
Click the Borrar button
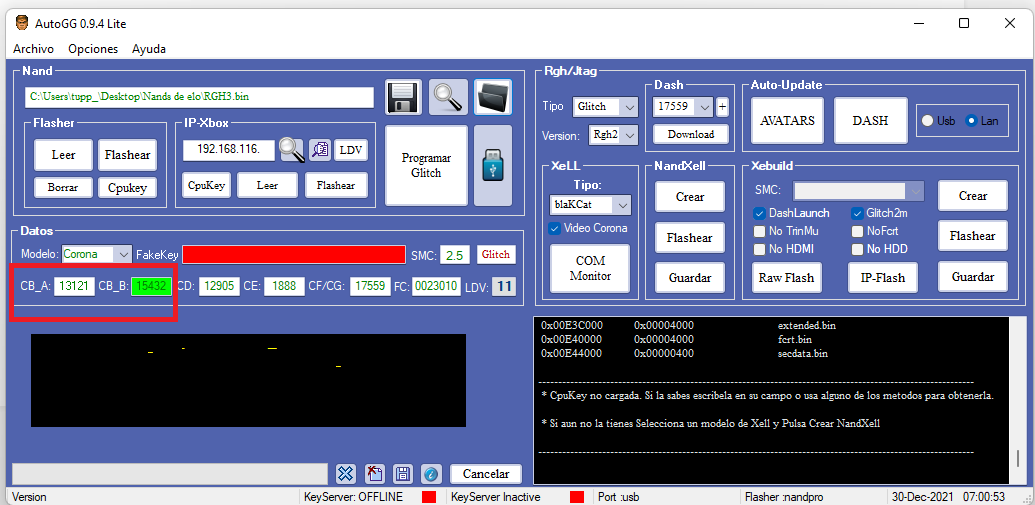(63, 187)
